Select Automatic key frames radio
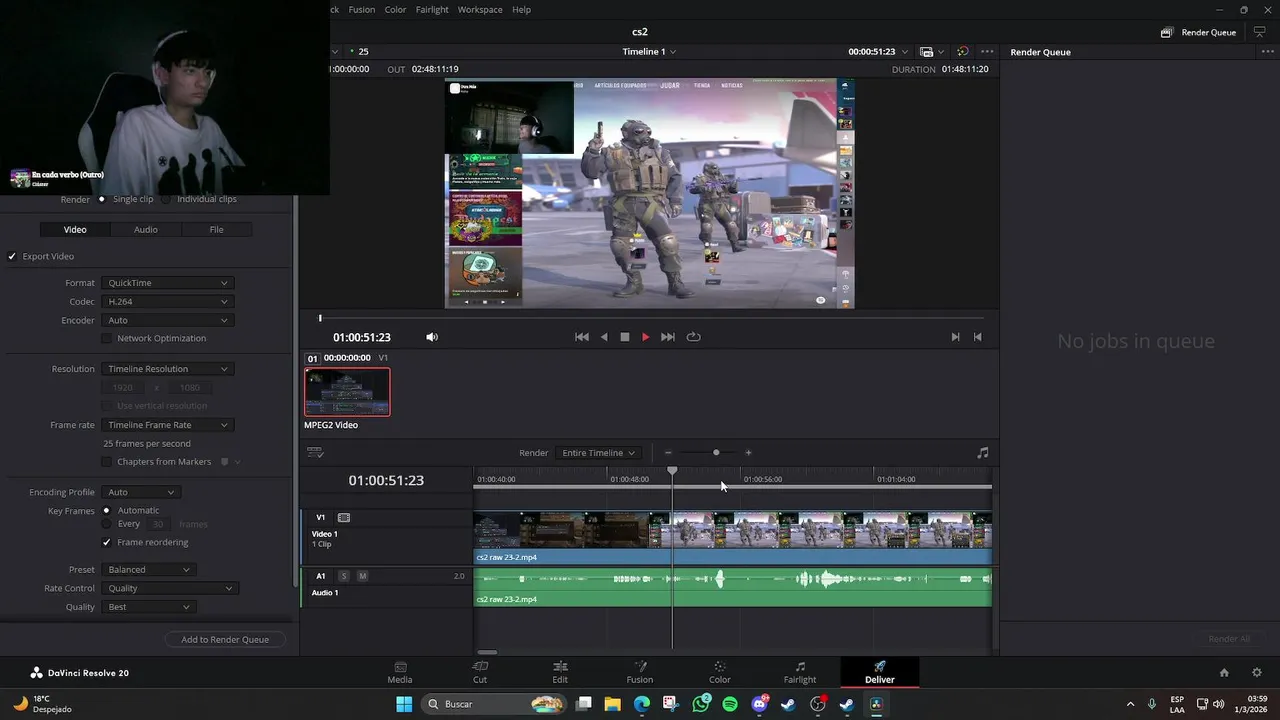Screen dimensions: 1280x720 [107, 510]
